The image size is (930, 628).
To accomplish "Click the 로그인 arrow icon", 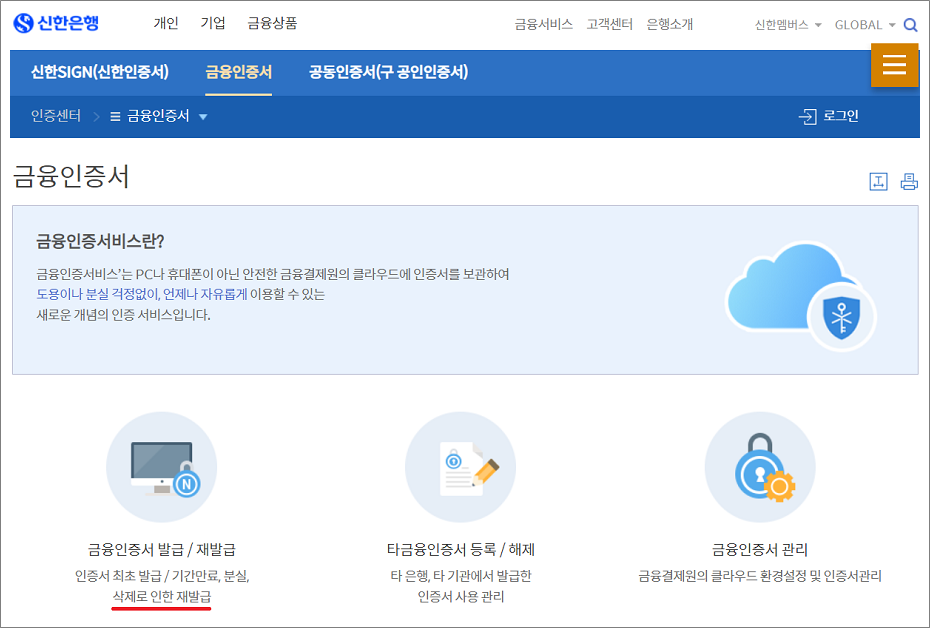I will coord(808,117).
